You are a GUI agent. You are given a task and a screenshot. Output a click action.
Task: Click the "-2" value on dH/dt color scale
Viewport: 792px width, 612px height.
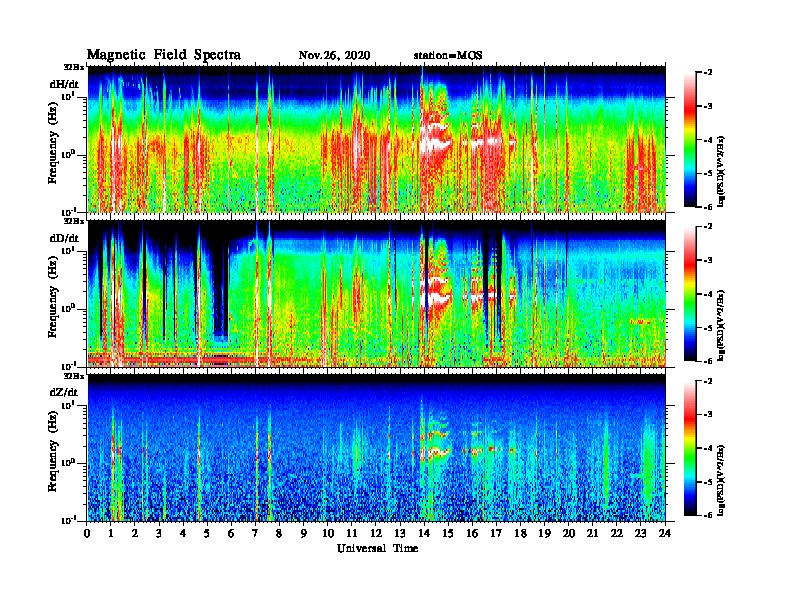tap(708, 73)
